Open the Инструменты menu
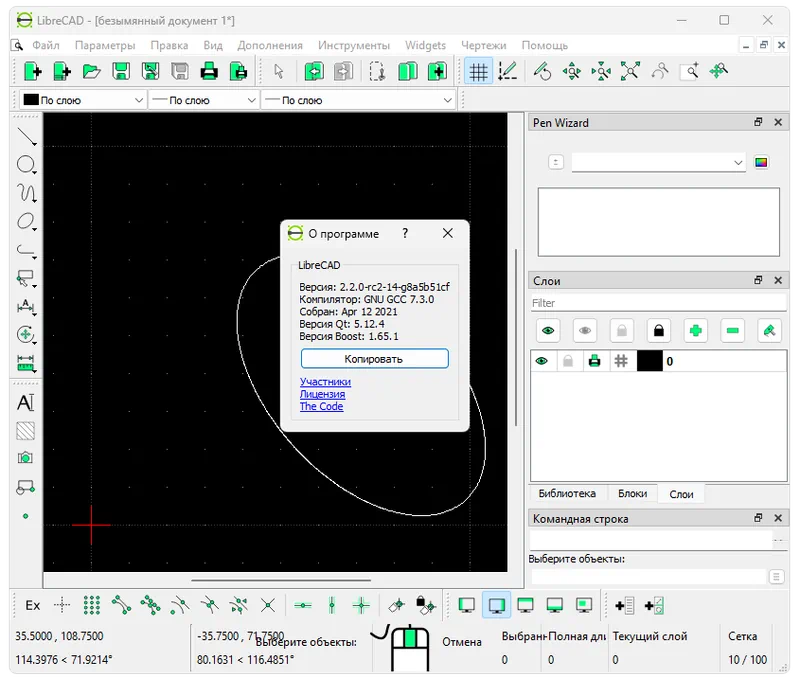The width and height of the screenshot is (800, 679). coord(354,45)
